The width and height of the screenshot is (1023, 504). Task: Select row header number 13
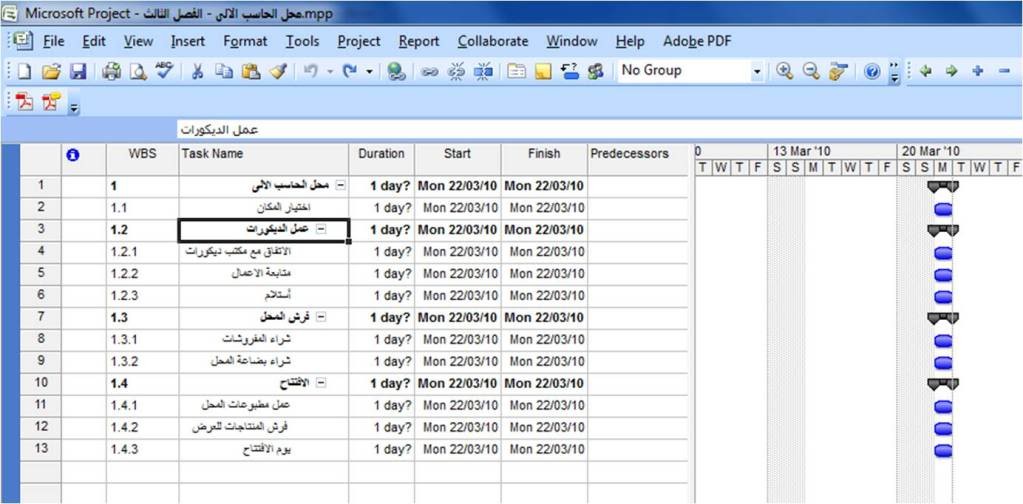(x=40, y=449)
